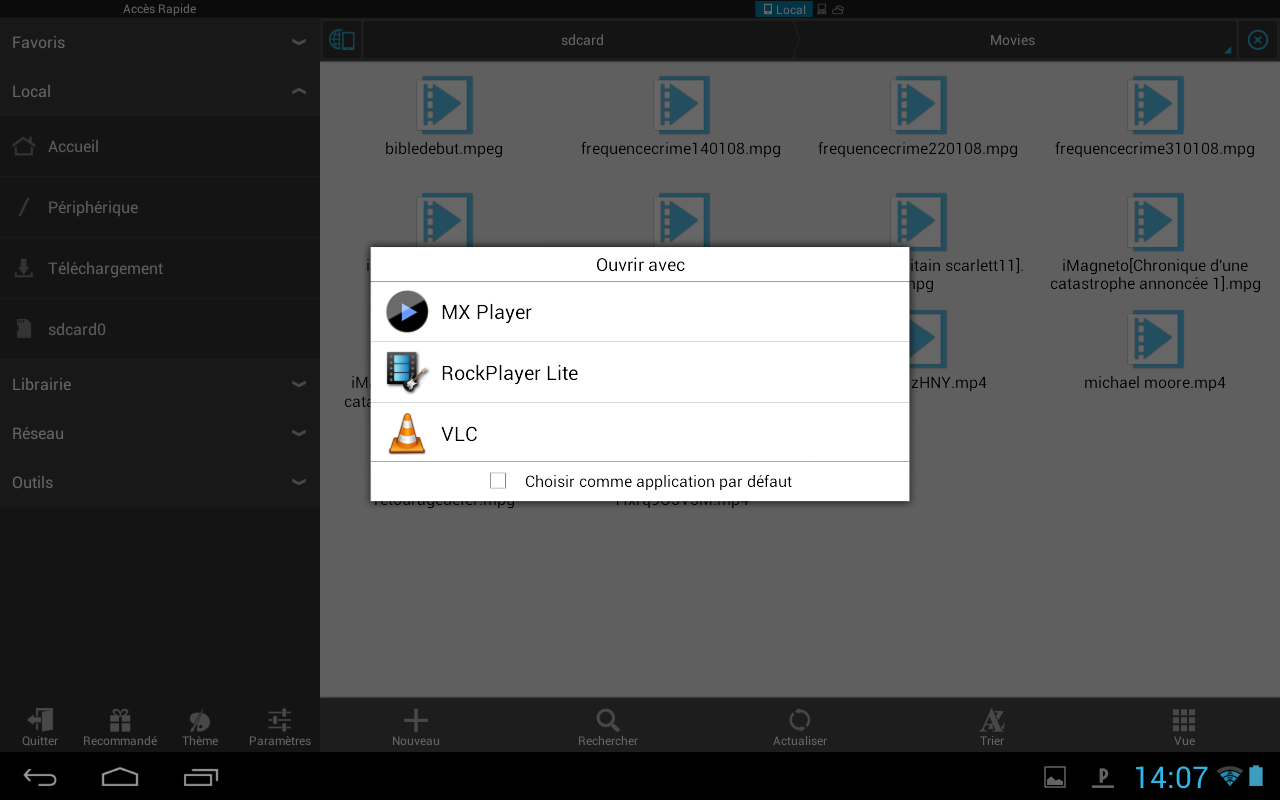The width and height of the screenshot is (1280, 800).
Task: Click the Accueil home icon
Action: tap(23, 146)
